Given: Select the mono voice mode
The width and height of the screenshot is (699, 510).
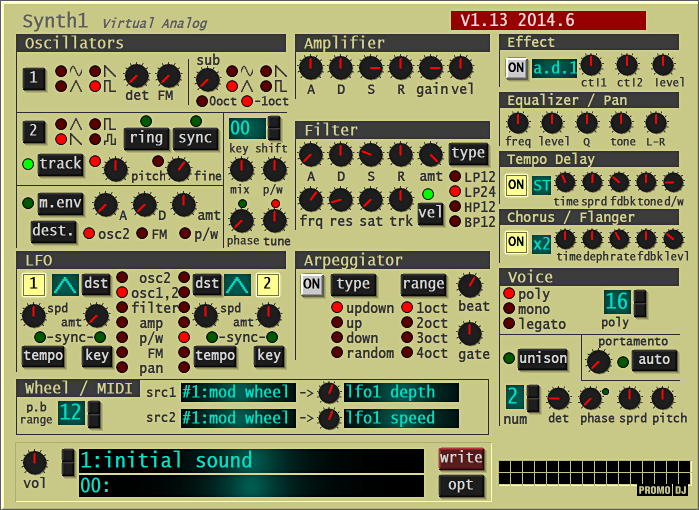Looking at the screenshot, I should (x=510, y=309).
